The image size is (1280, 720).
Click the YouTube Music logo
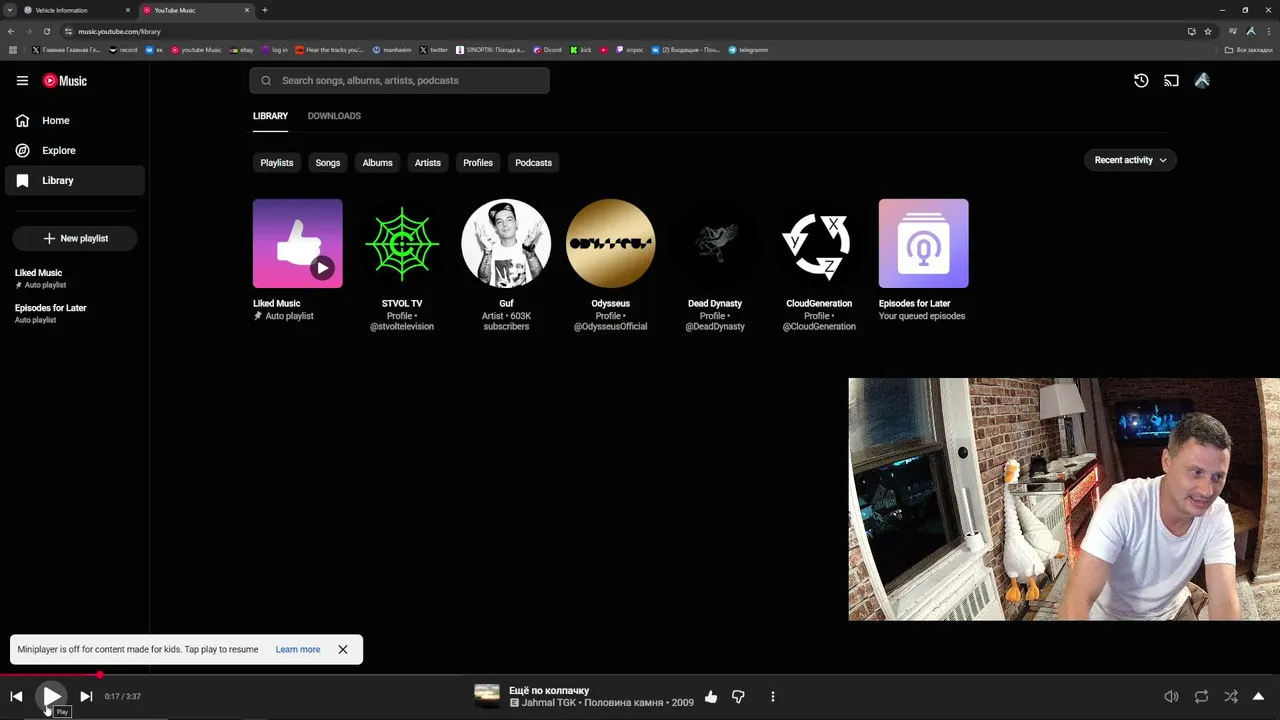point(65,81)
